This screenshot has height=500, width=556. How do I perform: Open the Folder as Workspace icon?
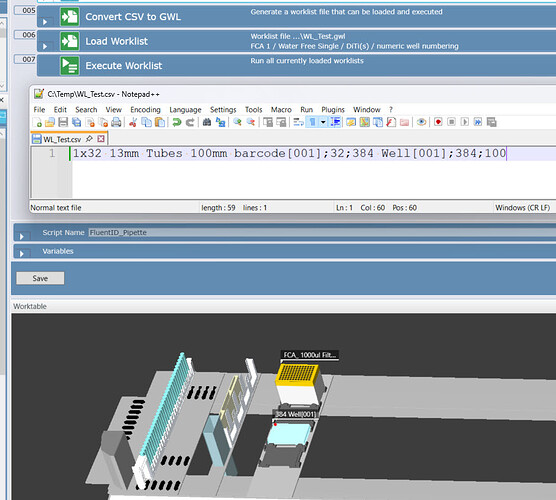click(405, 122)
